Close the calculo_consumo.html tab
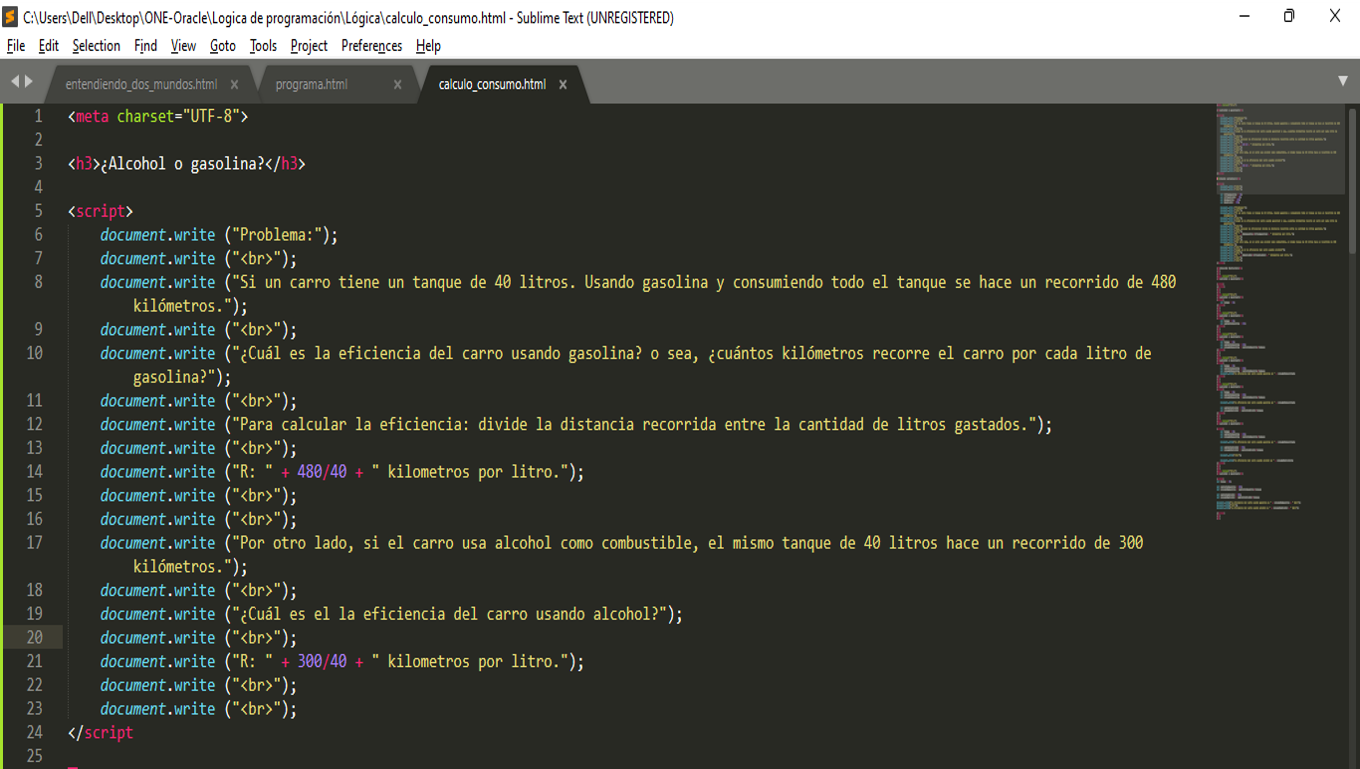1360x769 pixels. 563,85
